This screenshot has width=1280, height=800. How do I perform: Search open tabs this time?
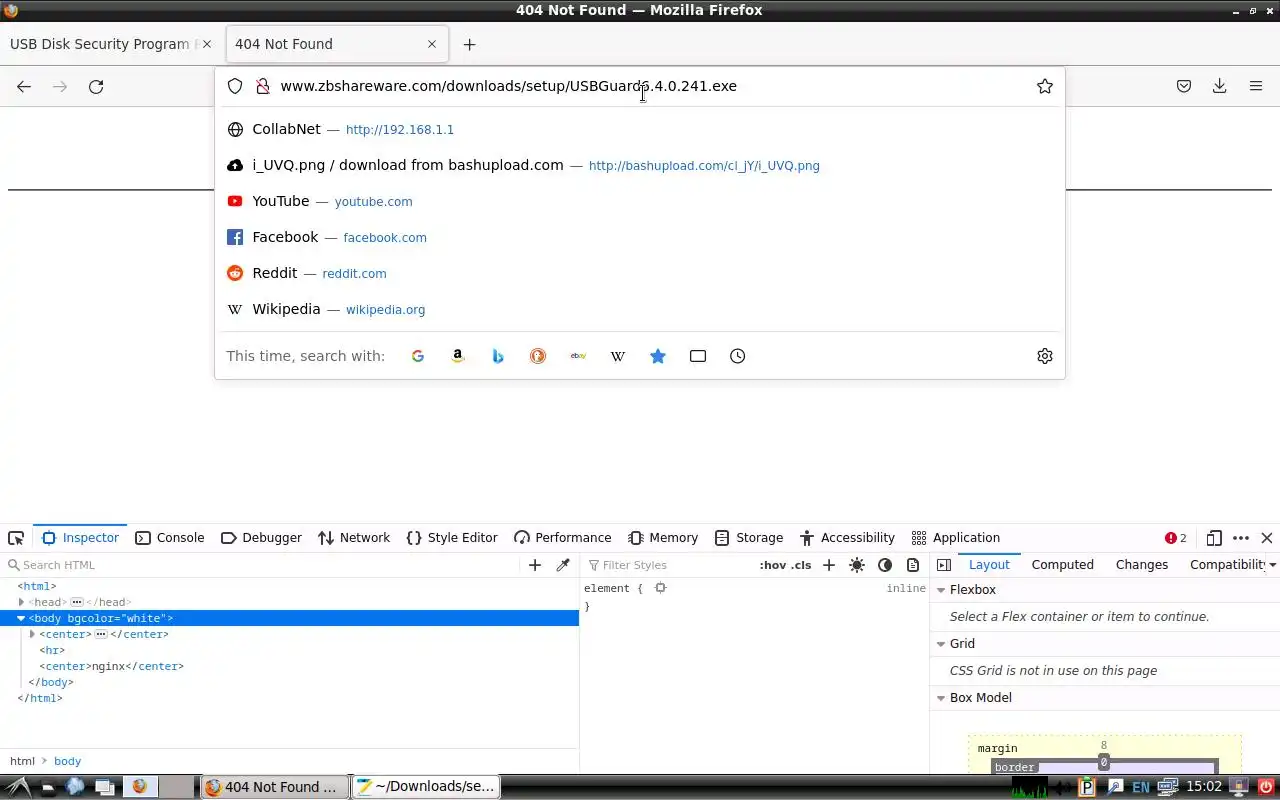(x=698, y=356)
